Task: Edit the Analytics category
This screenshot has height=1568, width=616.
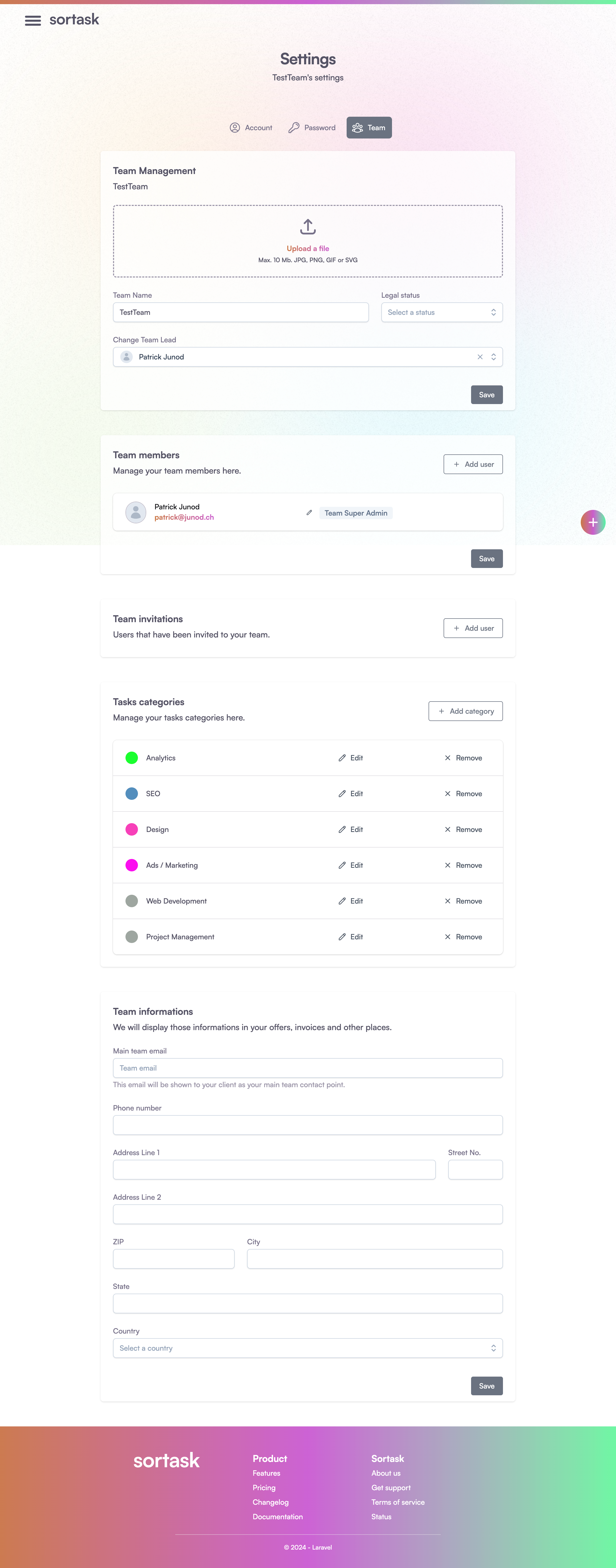Action: [351, 758]
